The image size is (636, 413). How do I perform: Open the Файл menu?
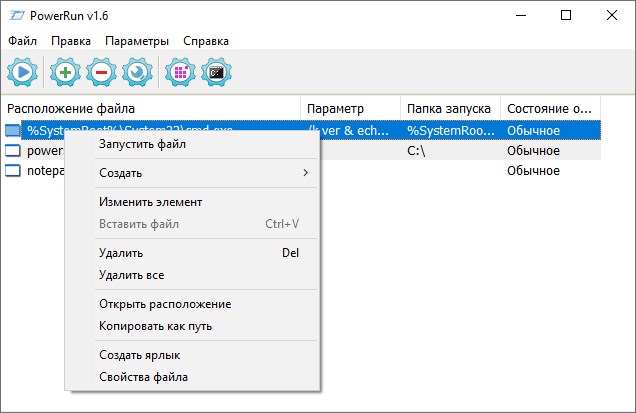(23, 41)
